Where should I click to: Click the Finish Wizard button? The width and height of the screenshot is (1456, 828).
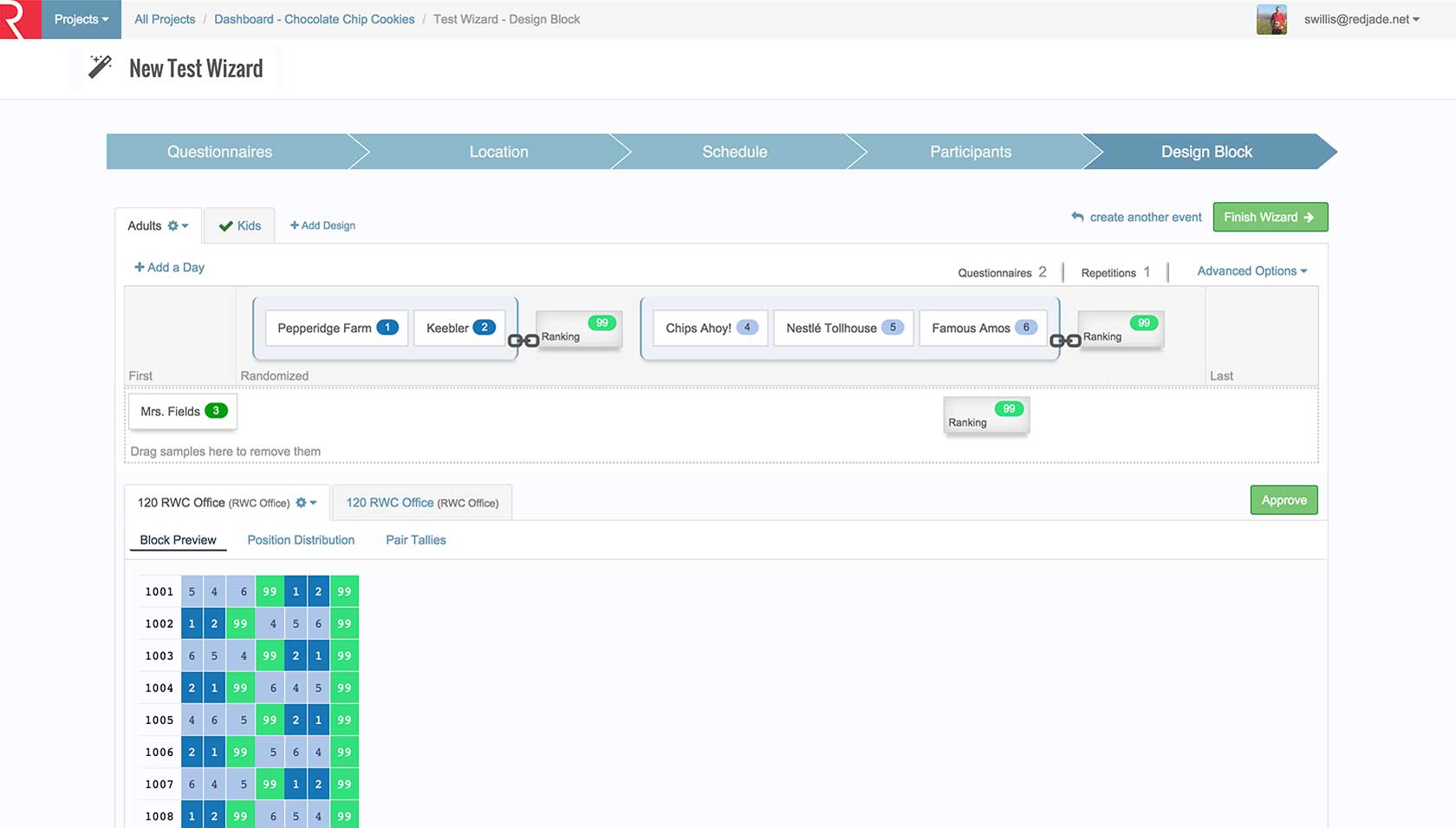point(1270,217)
